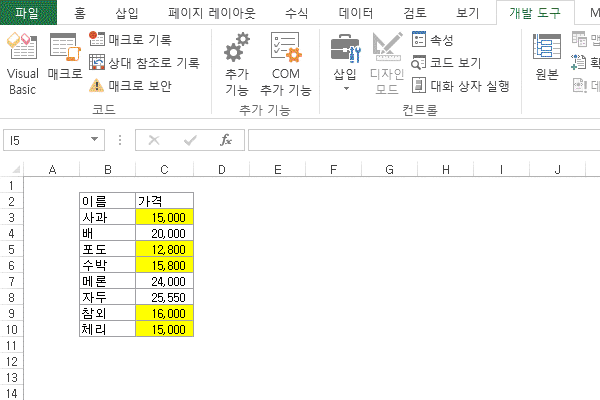Select yellow cell with 12,800
Screen dimensions: 600x400
pos(165,249)
